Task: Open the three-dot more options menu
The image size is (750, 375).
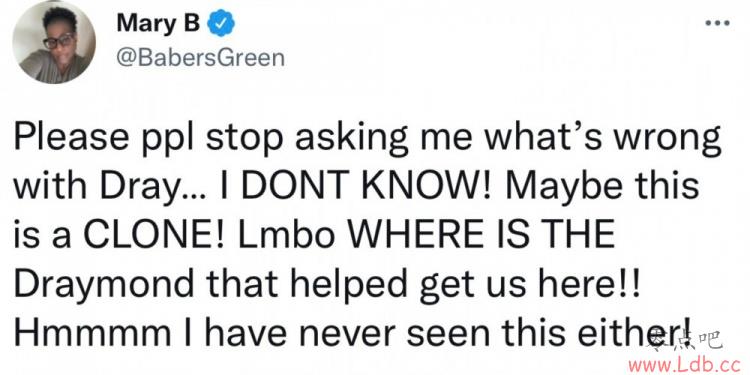Action: point(717,23)
